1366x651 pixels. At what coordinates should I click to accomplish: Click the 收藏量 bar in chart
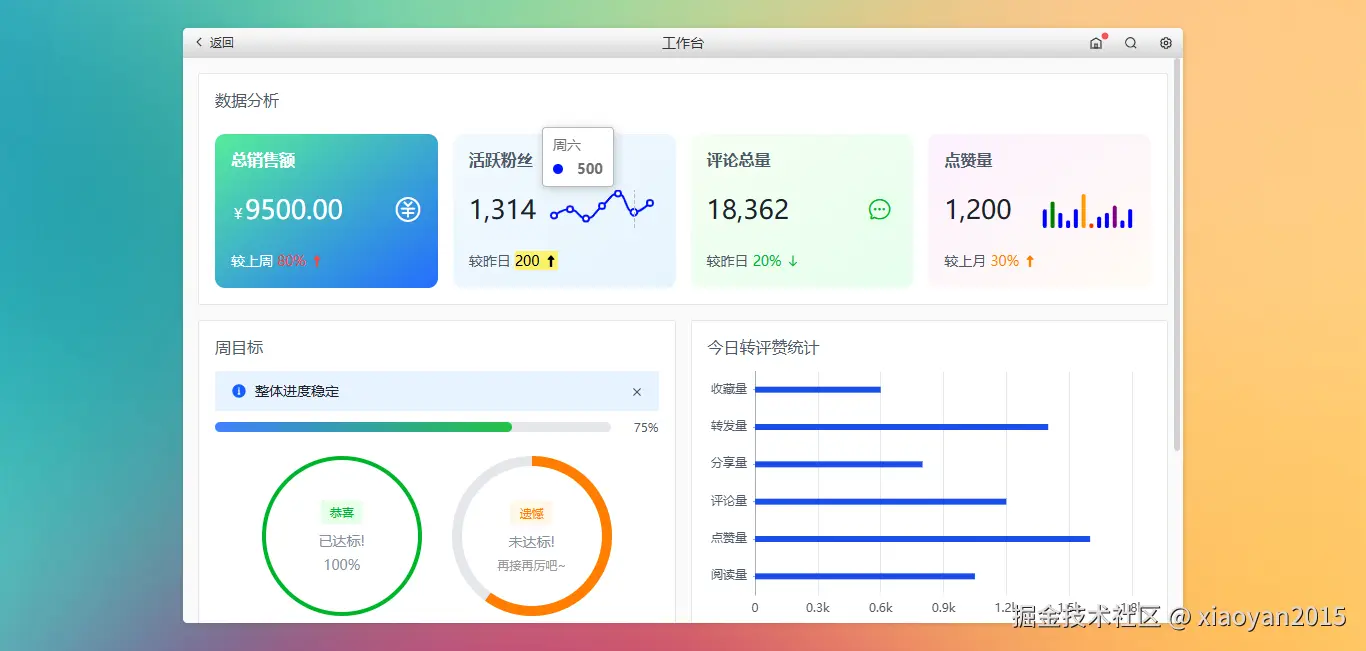point(818,390)
